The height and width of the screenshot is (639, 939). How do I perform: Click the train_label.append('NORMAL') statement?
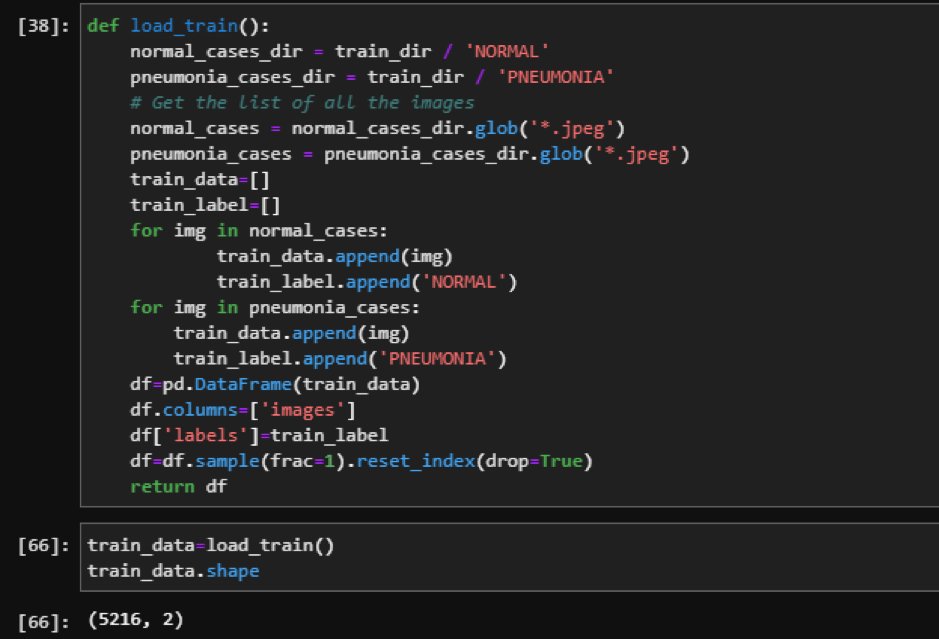point(366,282)
